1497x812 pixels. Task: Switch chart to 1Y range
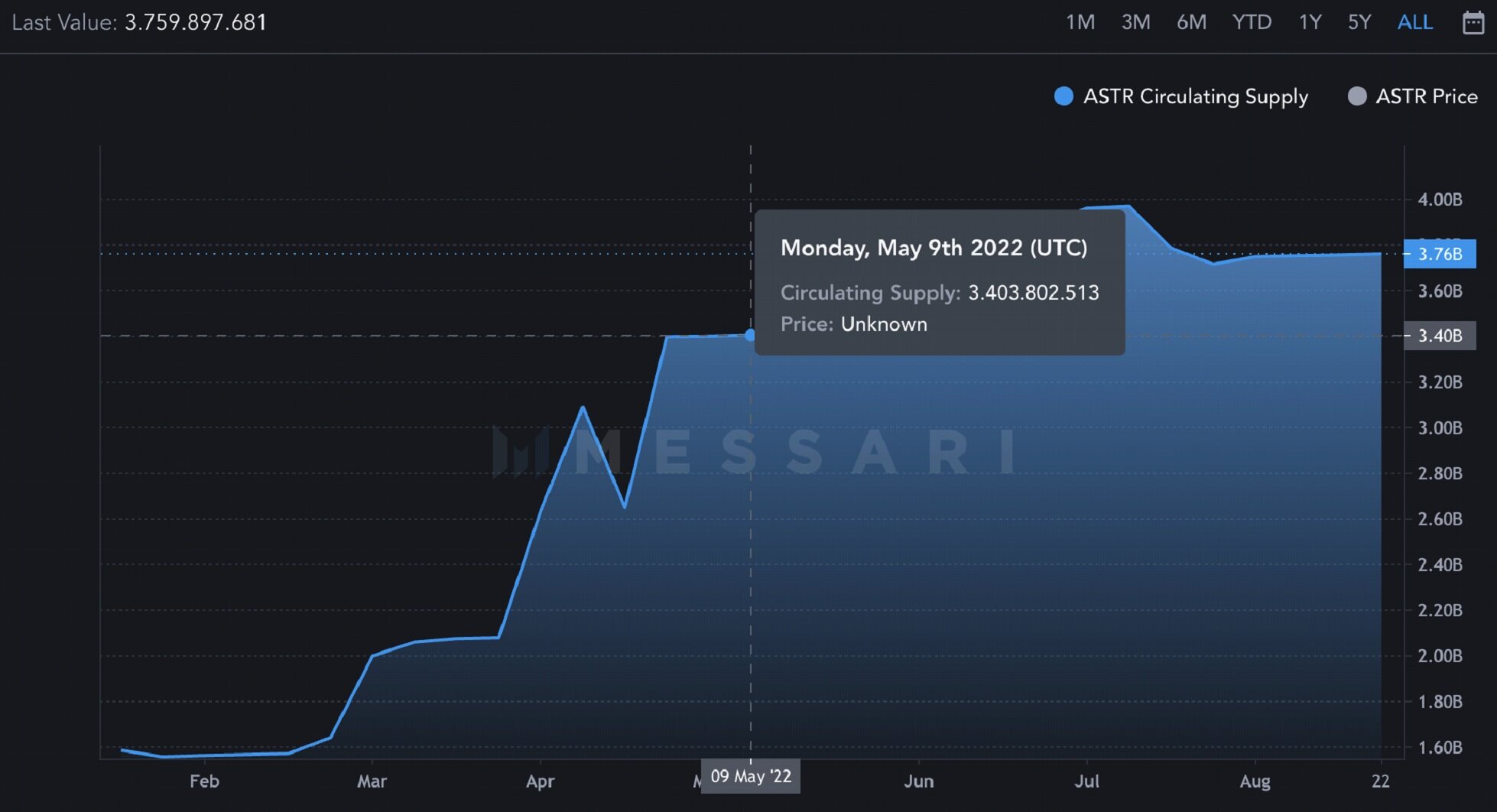coord(1310,22)
